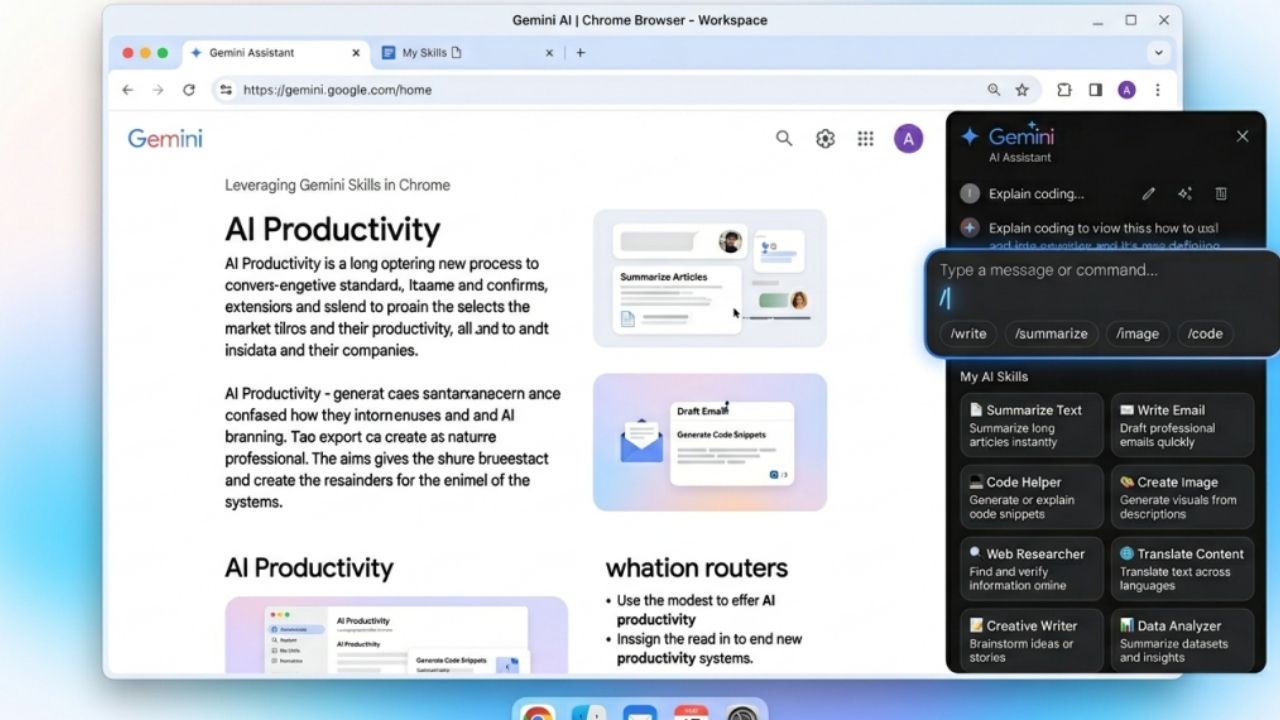Image resolution: width=1280 pixels, height=720 pixels.
Task: Click the Gemini logo on the page
Action: [x=165, y=139]
